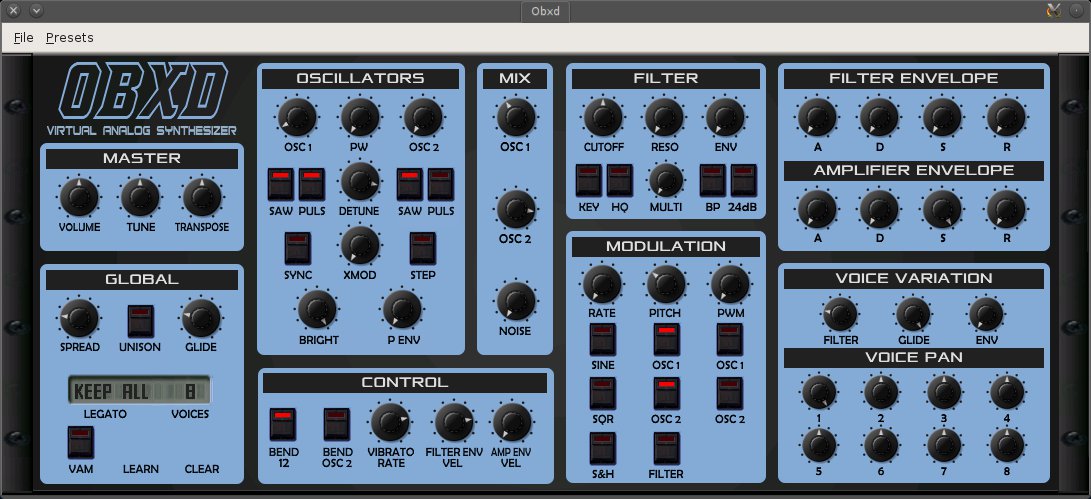Toggle the VAM switch

pyautogui.click(x=80, y=442)
